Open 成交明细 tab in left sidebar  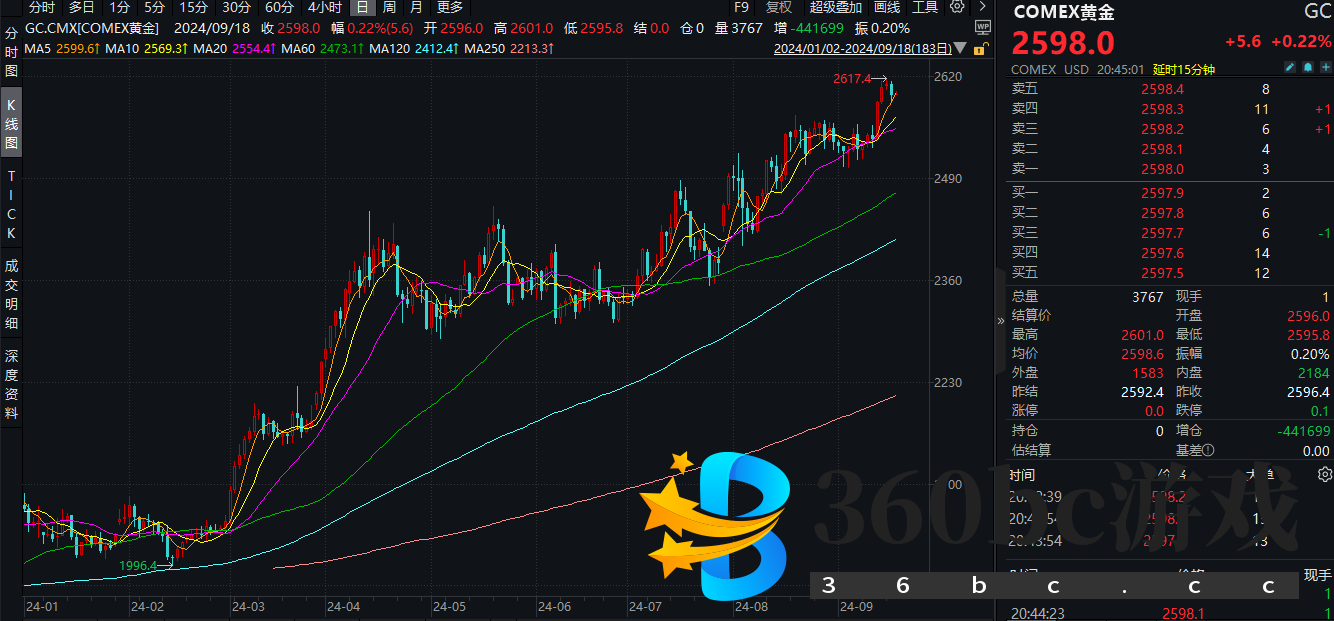(11, 294)
